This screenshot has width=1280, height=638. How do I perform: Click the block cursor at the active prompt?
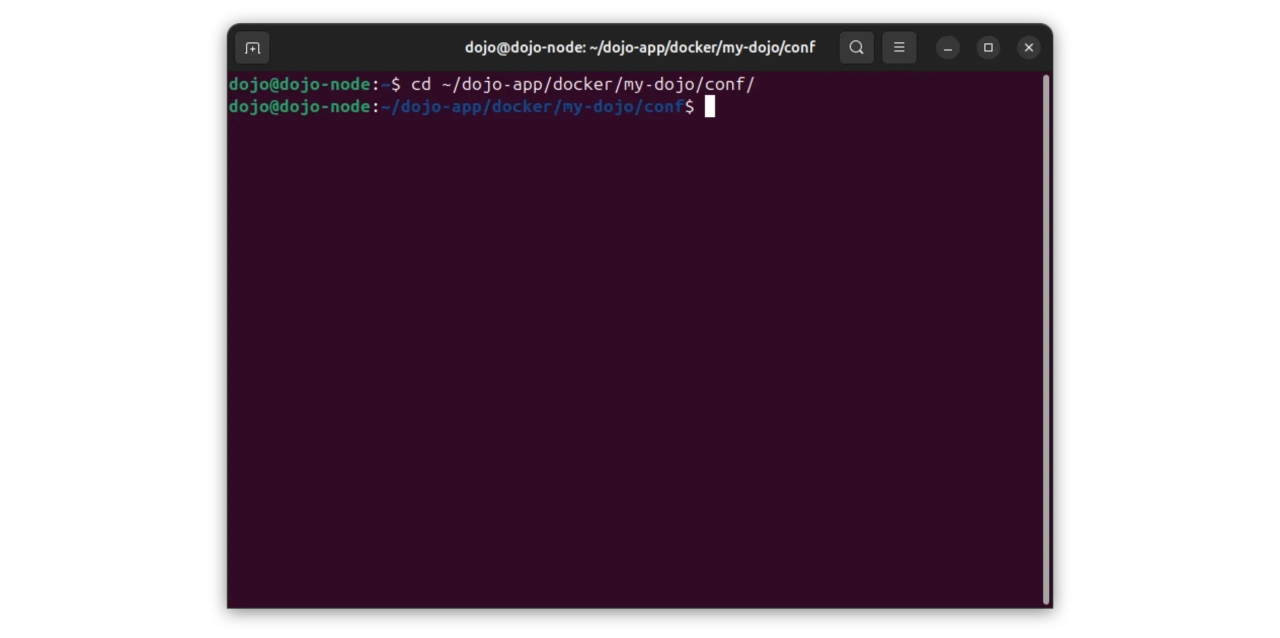tap(709, 107)
